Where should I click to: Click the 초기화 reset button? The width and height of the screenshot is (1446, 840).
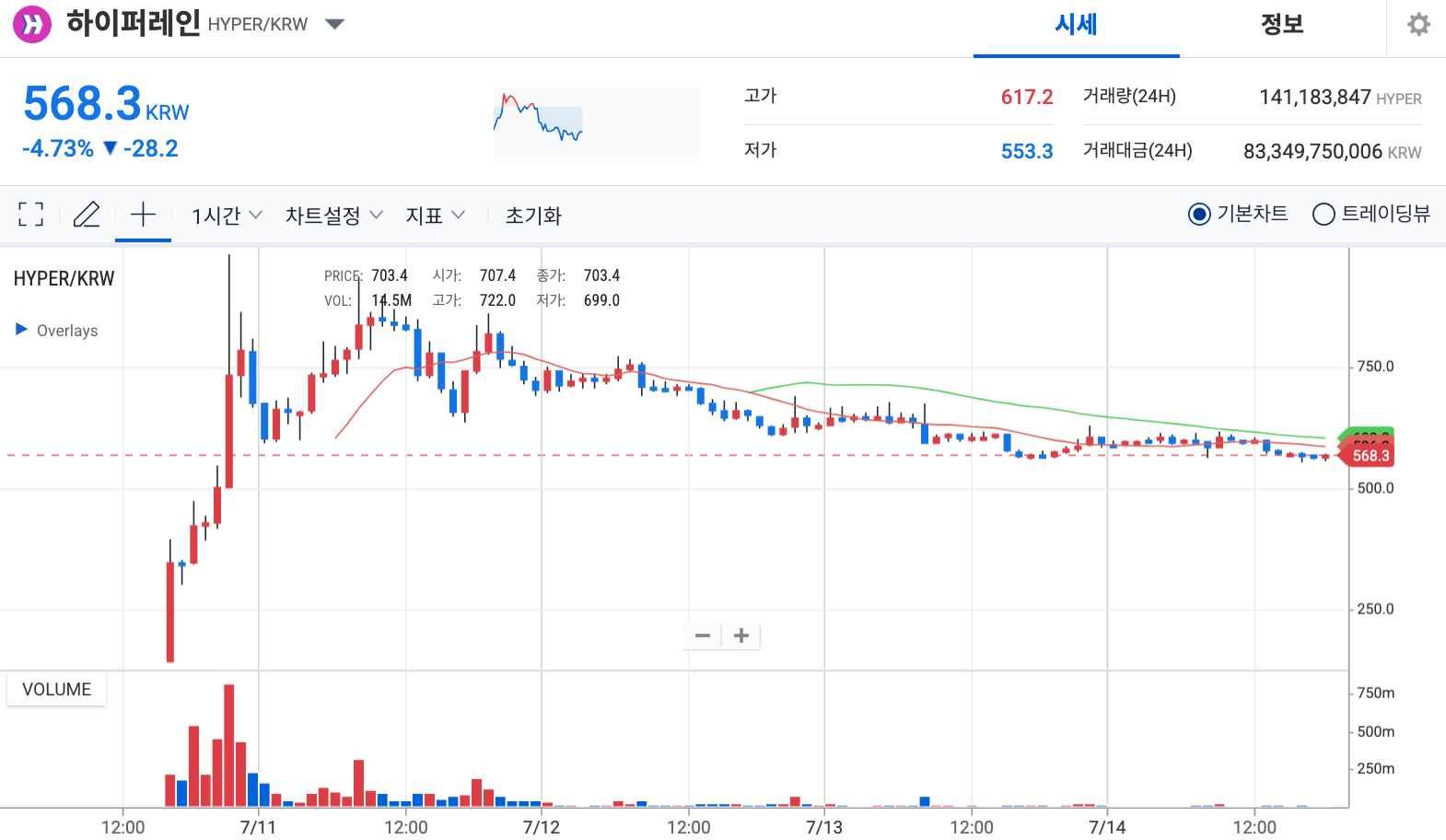click(533, 216)
